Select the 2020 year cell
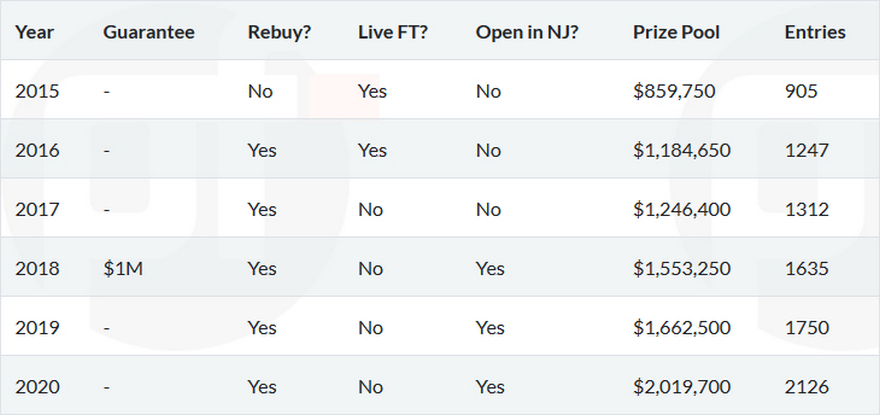 [37, 387]
